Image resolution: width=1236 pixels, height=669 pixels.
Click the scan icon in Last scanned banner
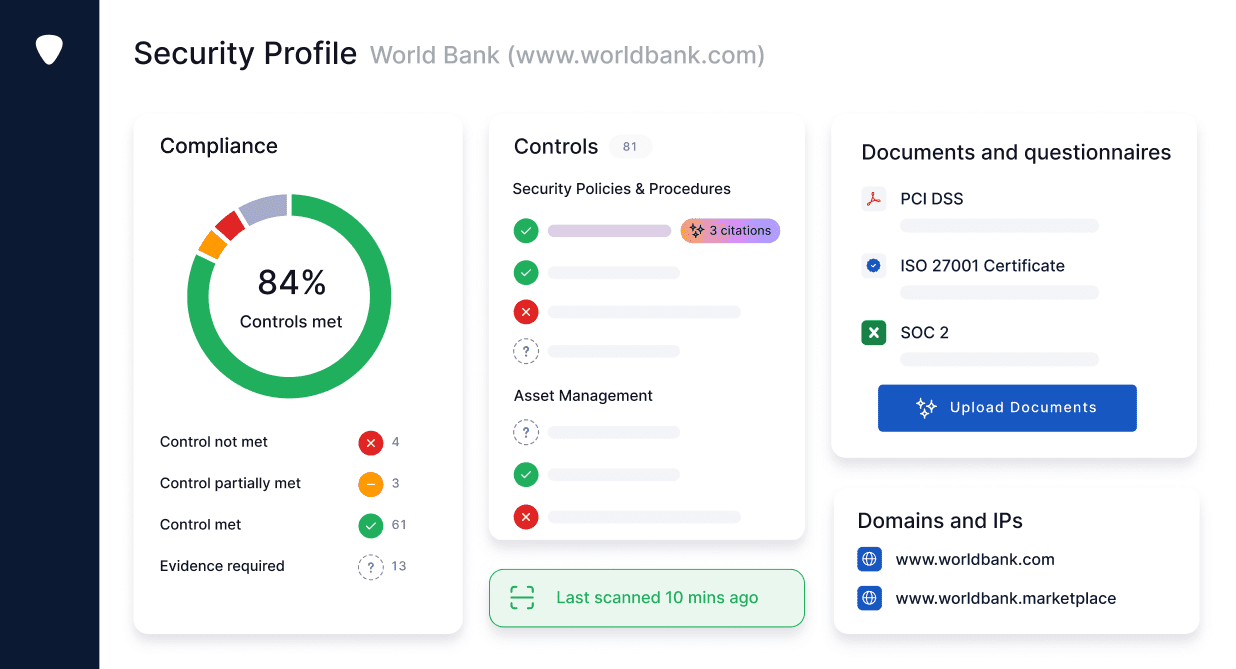pos(522,598)
